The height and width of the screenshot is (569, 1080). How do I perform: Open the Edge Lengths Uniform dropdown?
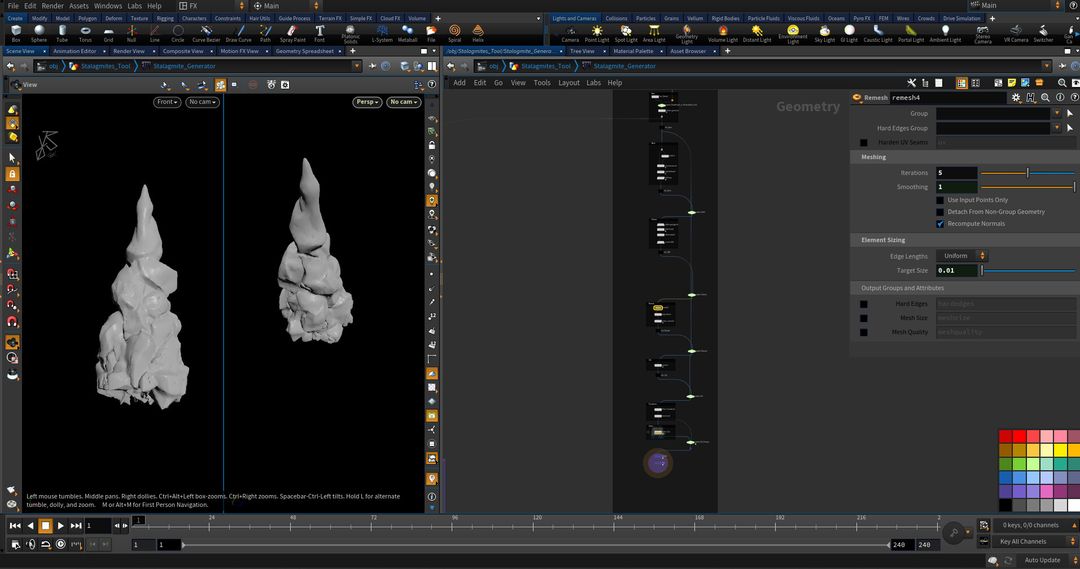962,256
